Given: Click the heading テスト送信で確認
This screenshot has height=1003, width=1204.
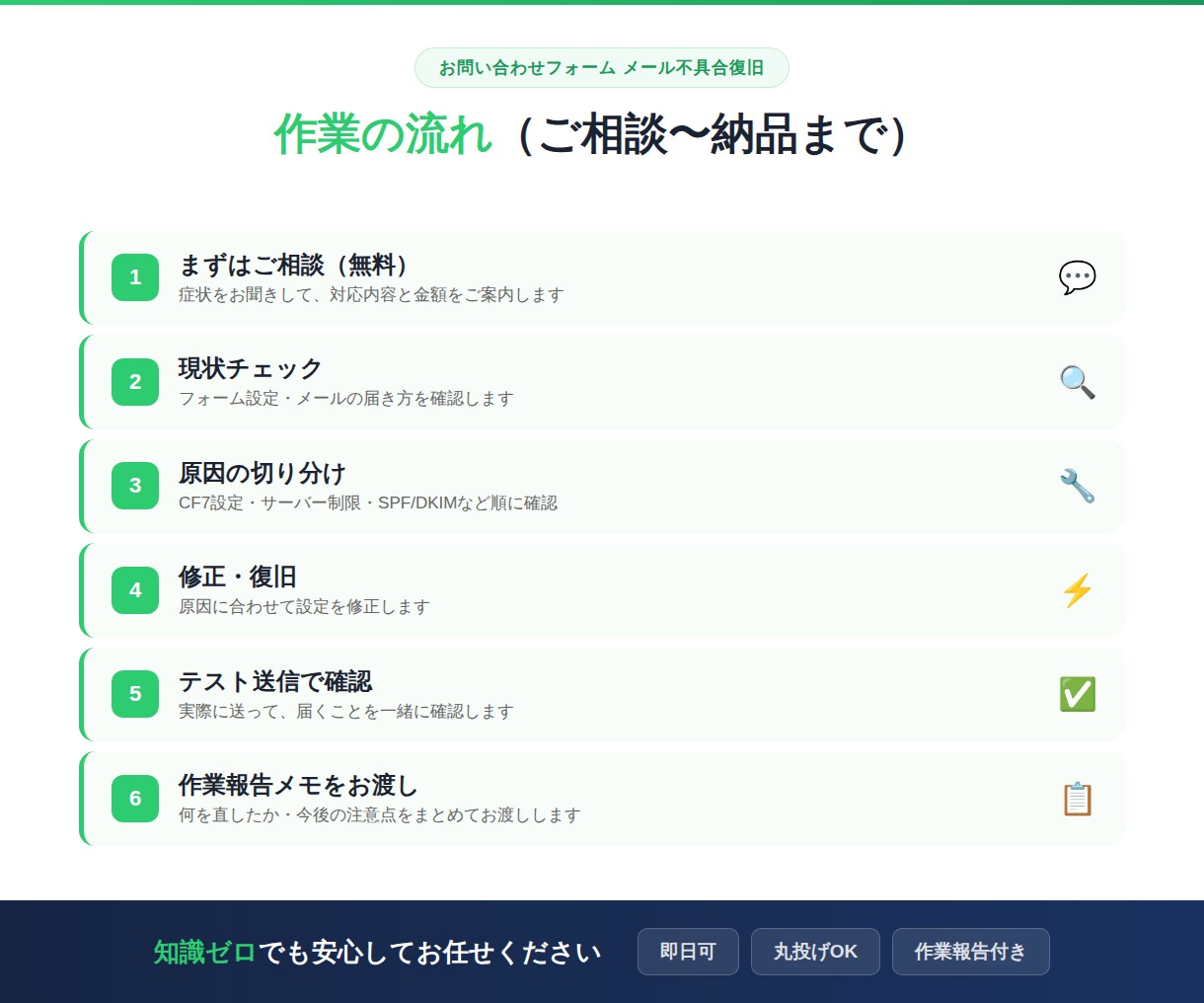Looking at the screenshot, I should [x=275, y=681].
